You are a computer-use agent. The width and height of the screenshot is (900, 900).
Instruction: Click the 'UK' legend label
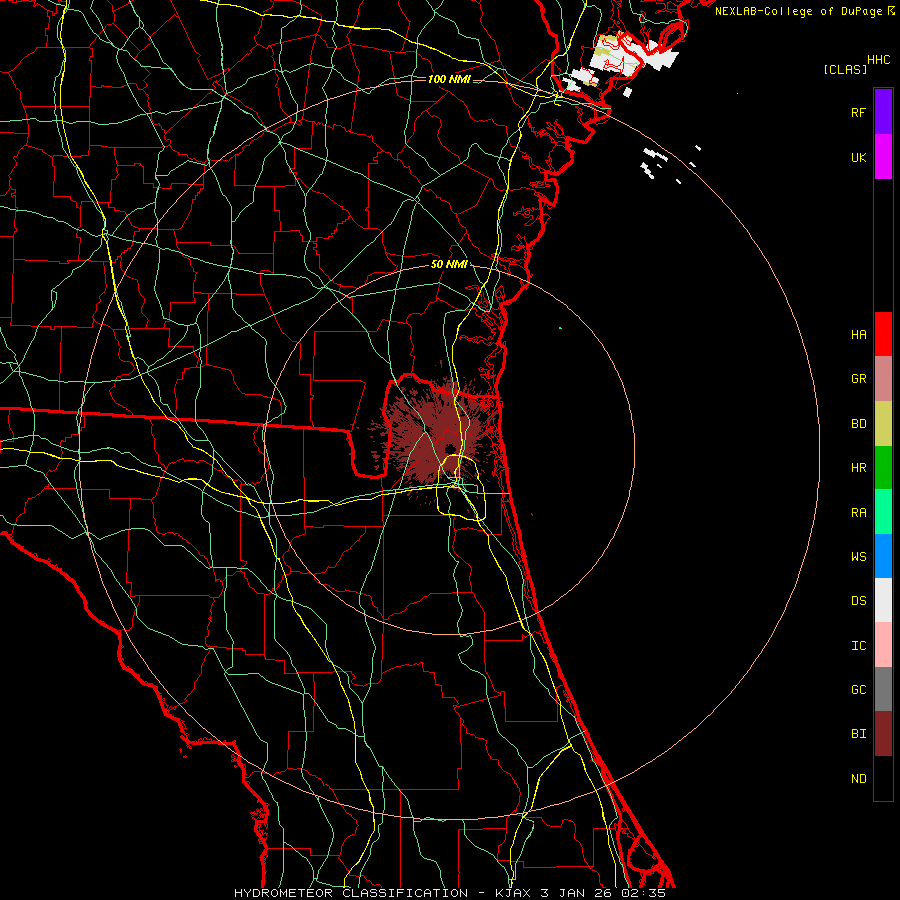coord(858,157)
